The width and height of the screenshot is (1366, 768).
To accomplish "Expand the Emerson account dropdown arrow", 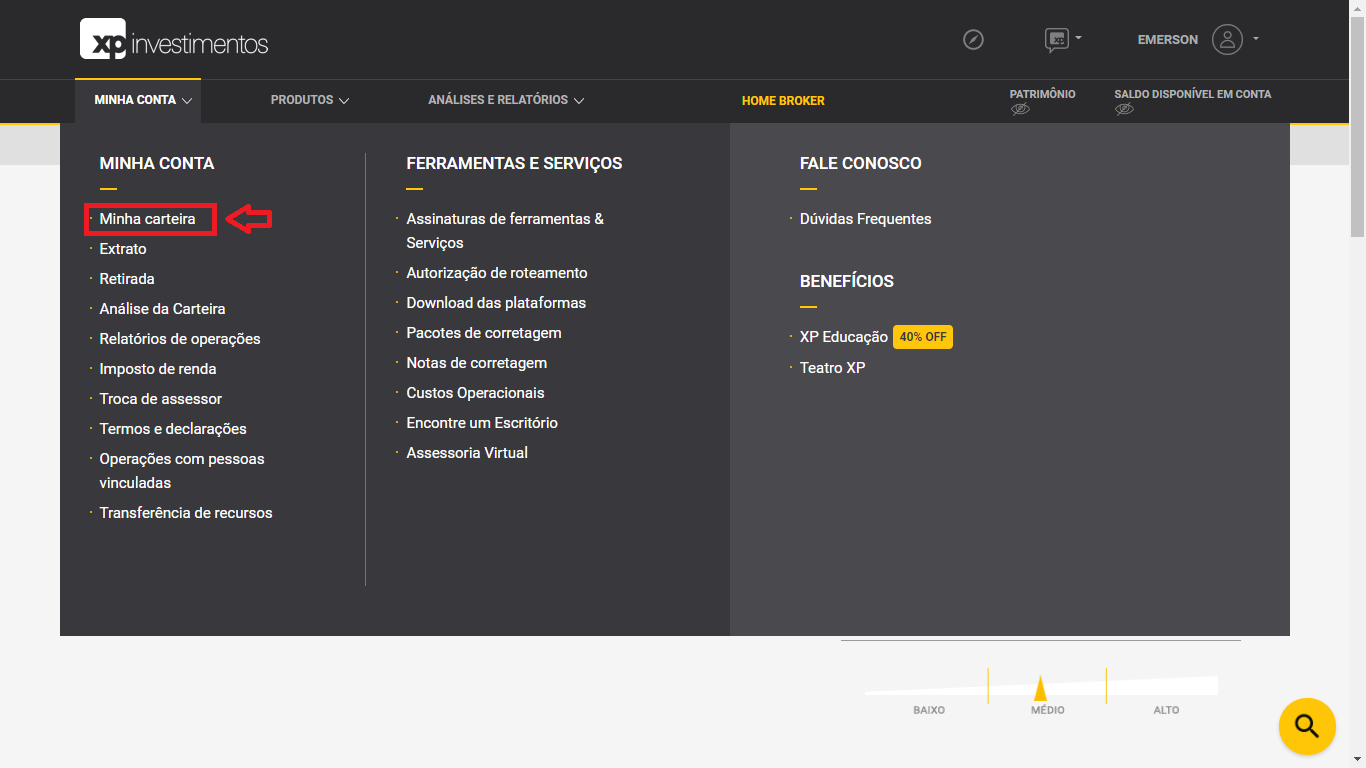I will coord(1256,39).
